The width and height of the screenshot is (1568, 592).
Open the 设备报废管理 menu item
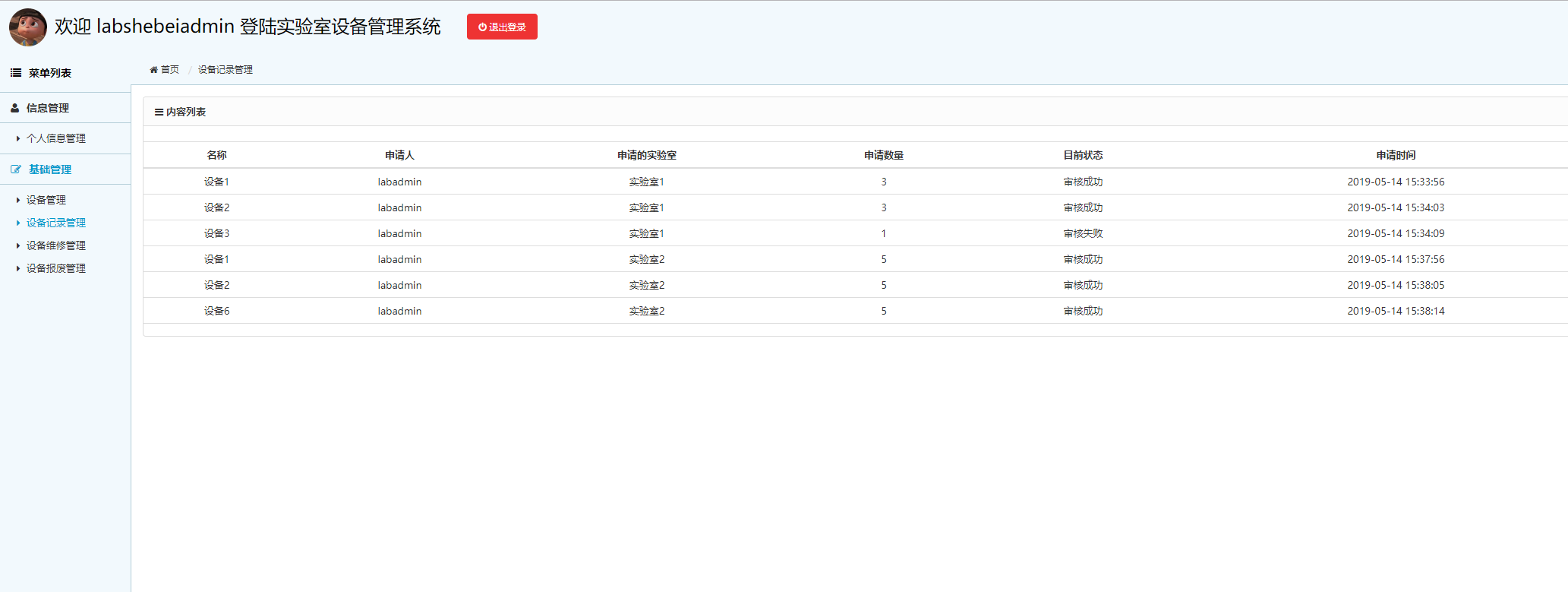pos(56,268)
